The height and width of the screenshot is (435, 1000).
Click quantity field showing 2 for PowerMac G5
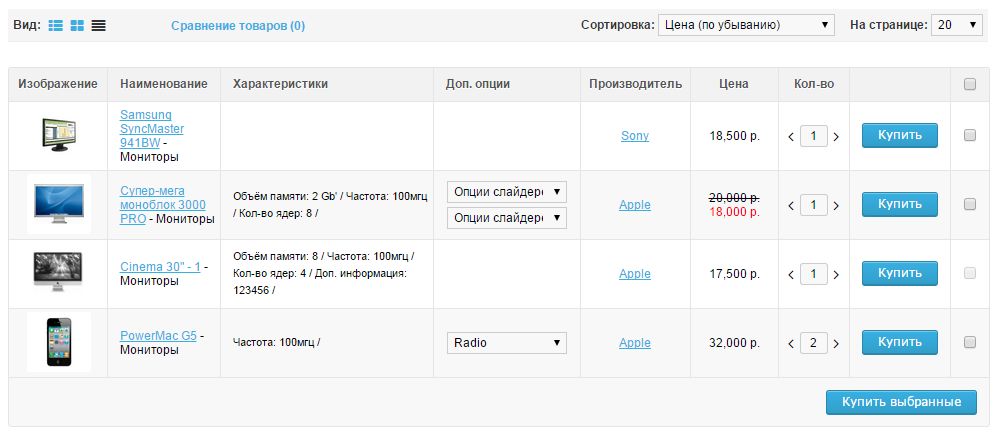tap(813, 343)
